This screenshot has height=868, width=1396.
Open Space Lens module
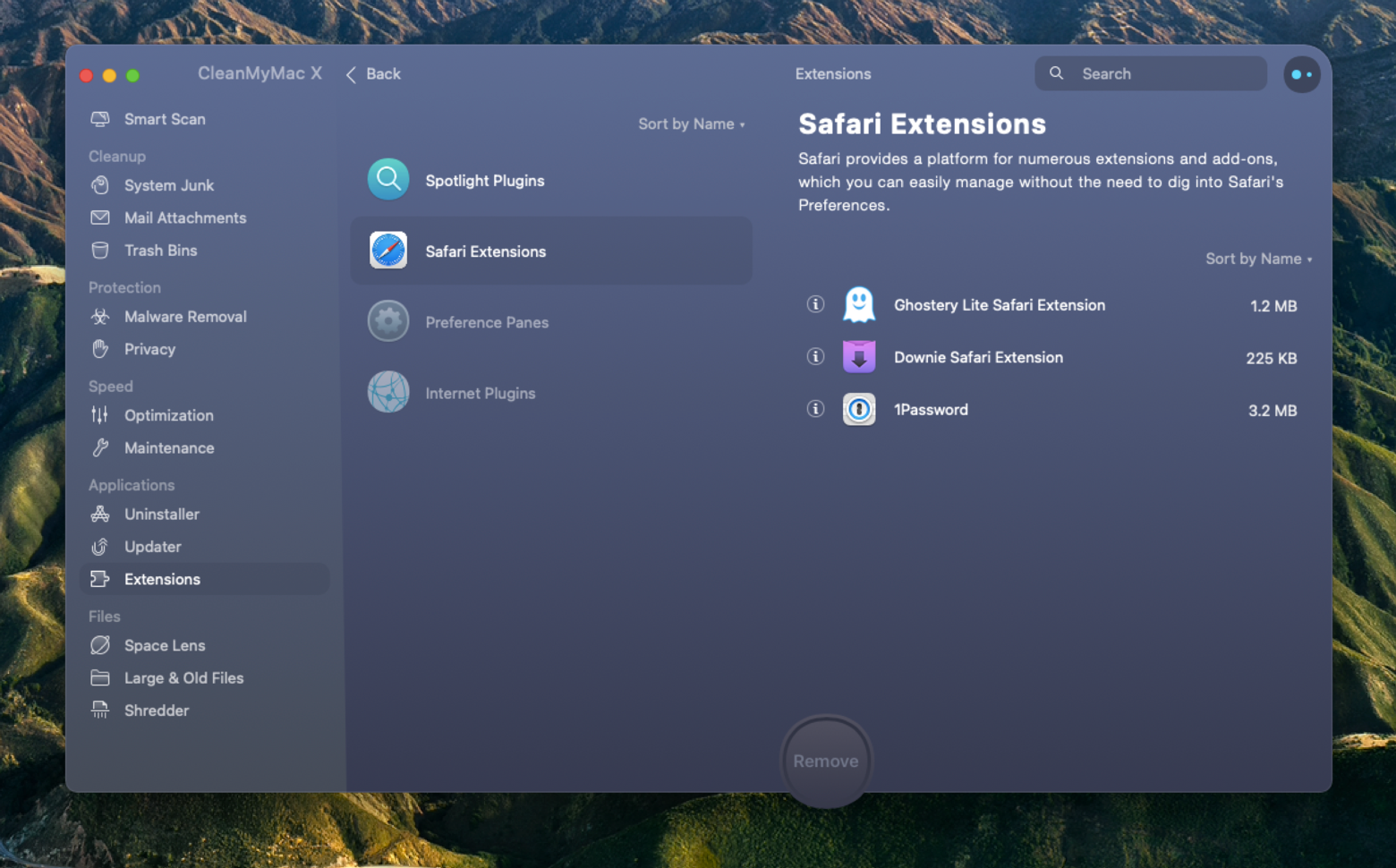point(165,645)
